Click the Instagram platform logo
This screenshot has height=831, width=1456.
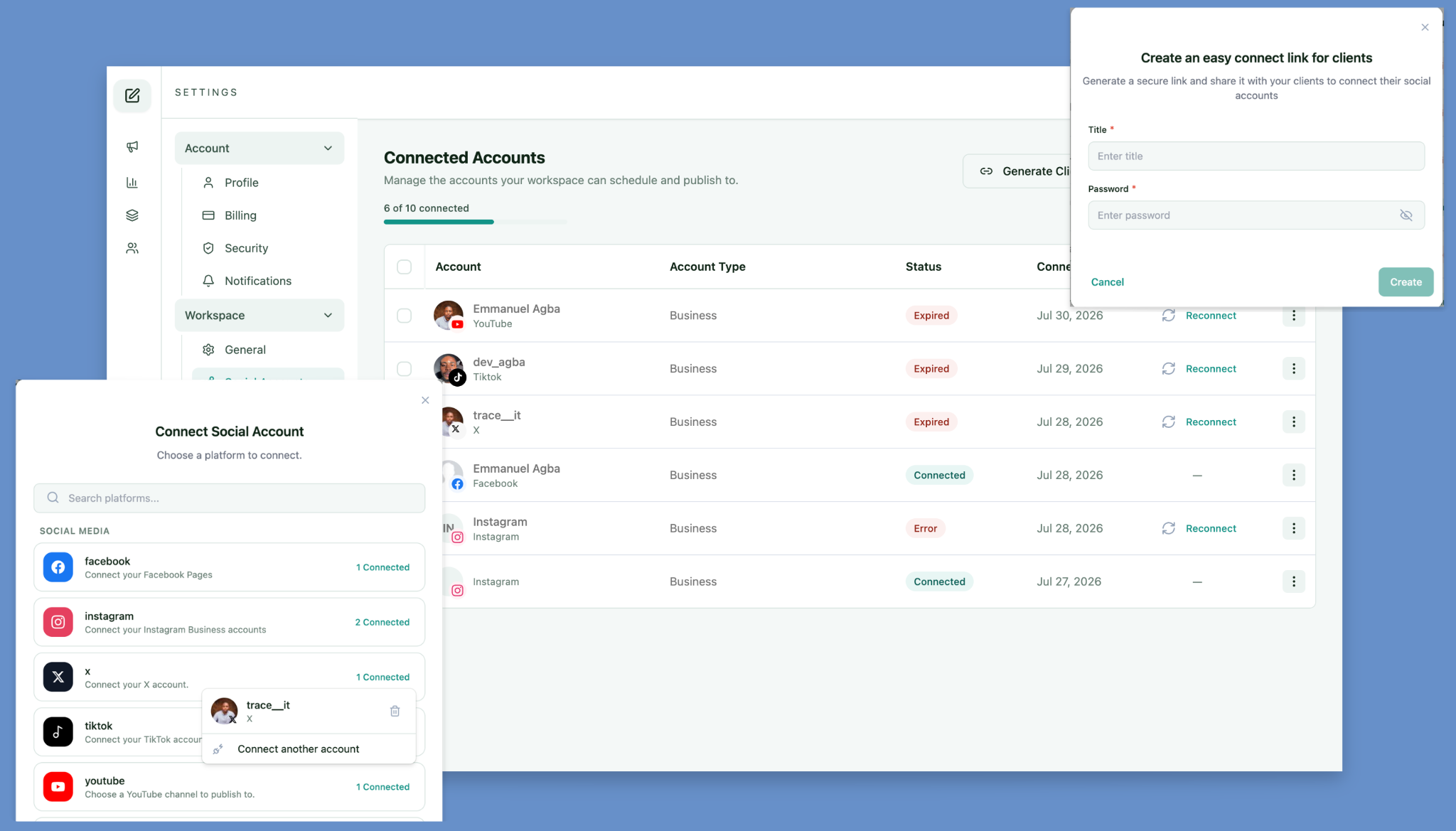(x=58, y=622)
